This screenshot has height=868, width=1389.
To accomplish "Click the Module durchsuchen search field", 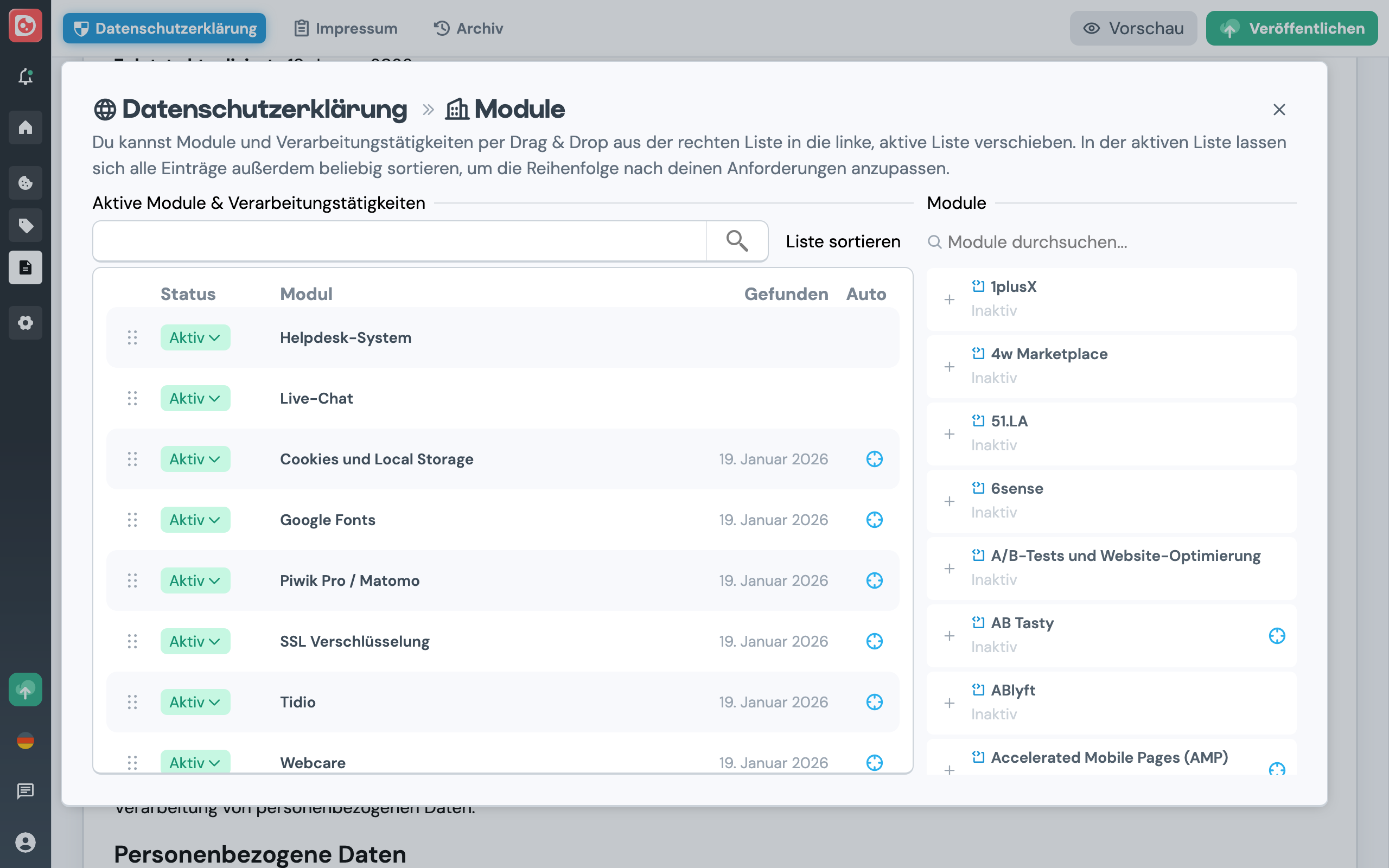I will (1091, 242).
